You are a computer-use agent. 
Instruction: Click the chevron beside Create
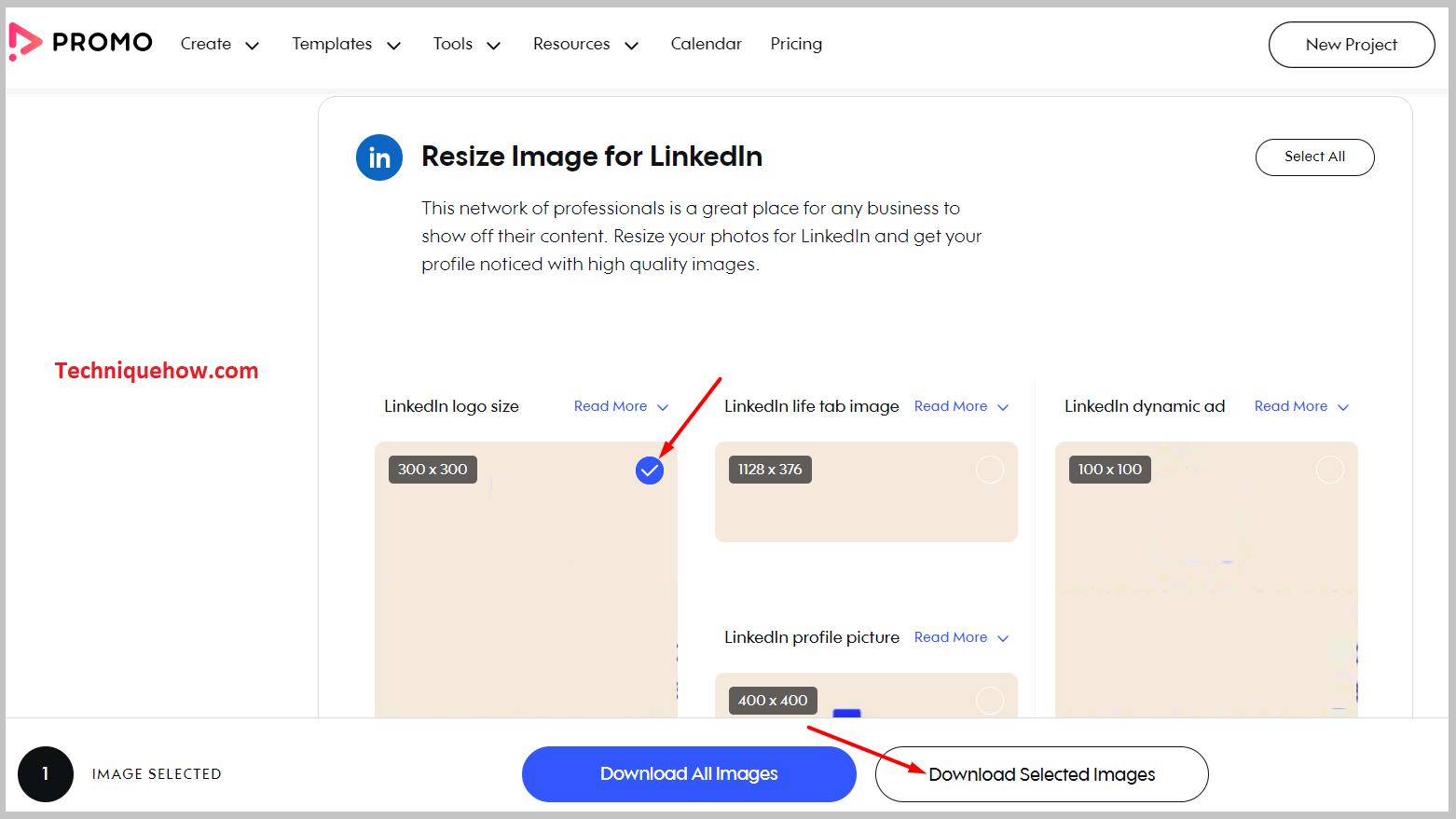point(252,46)
